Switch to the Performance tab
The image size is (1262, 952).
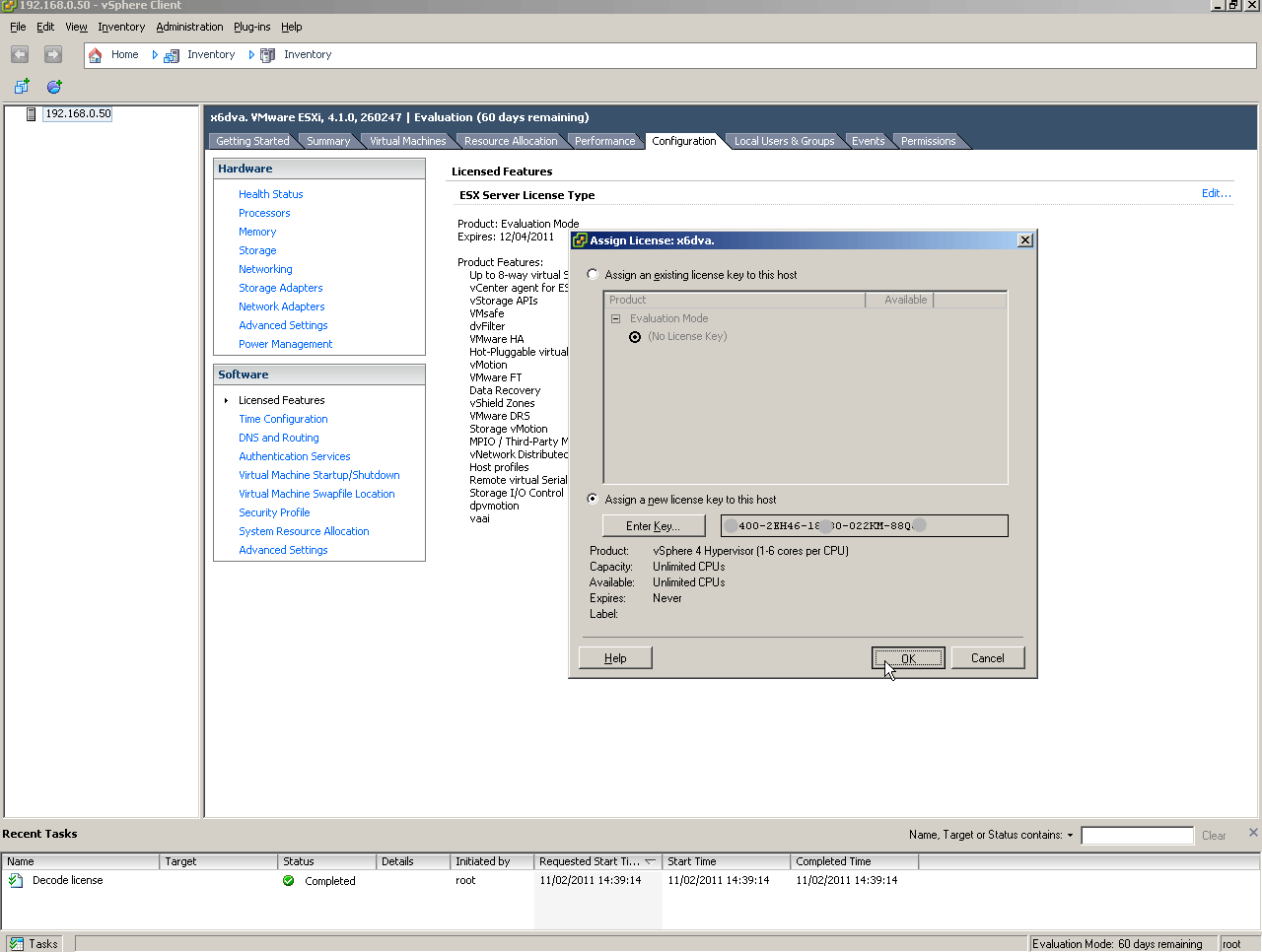pyautogui.click(x=604, y=141)
